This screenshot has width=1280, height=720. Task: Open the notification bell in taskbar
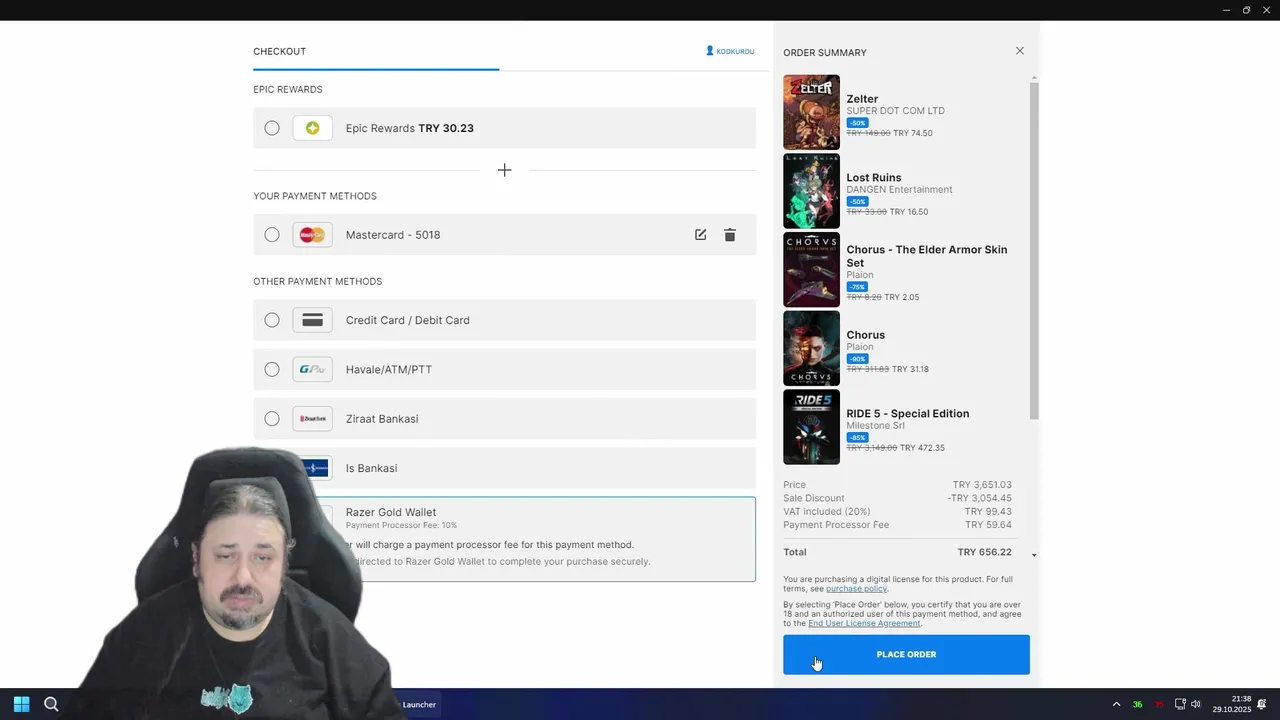tap(1262, 704)
